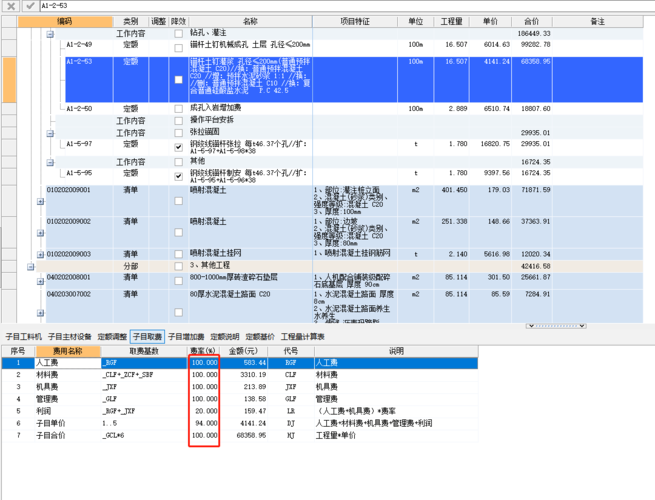Open the 工程量计算表 tab

tap(303, 337)
